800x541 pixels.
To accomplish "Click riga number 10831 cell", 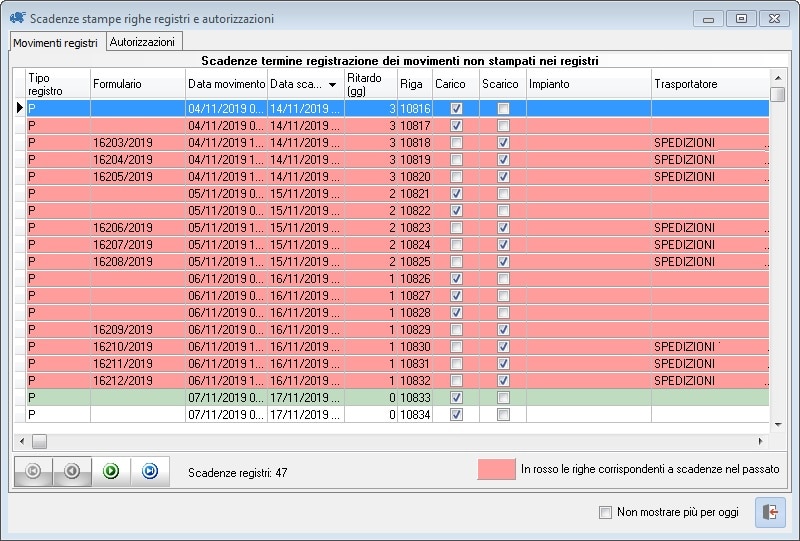I will [x=415, y=363].
